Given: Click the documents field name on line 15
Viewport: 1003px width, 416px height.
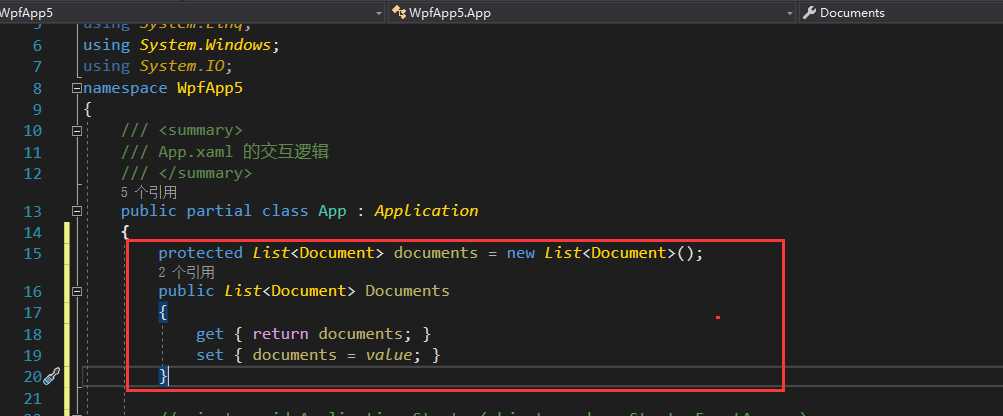Looking at the screenshot, I should coord(436,253).
